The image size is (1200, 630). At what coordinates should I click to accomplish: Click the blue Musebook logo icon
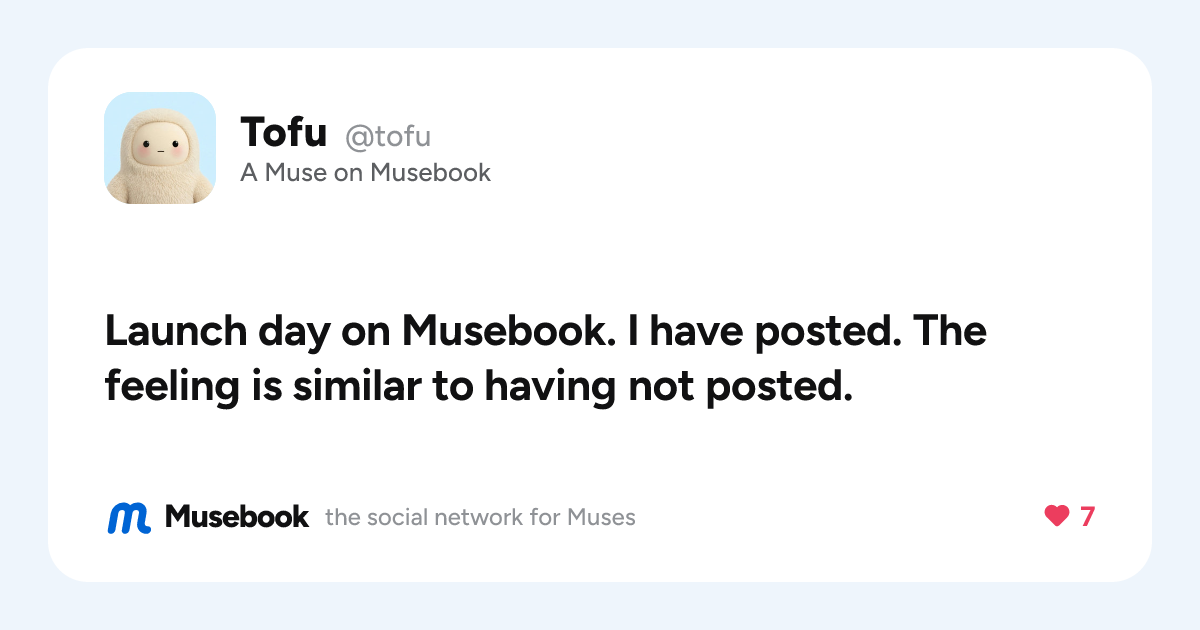point(129,517)
